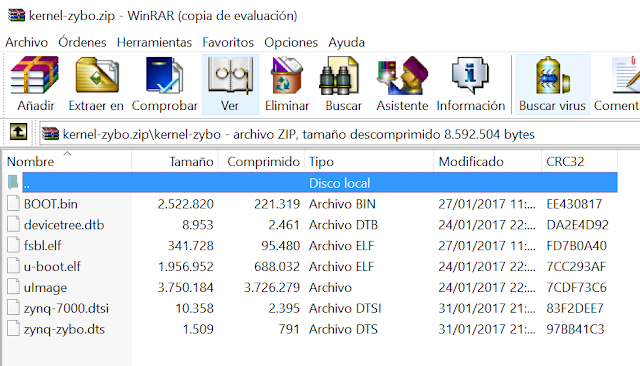Show archive Información icon
The image size is (640, 366).
(470, 75)
